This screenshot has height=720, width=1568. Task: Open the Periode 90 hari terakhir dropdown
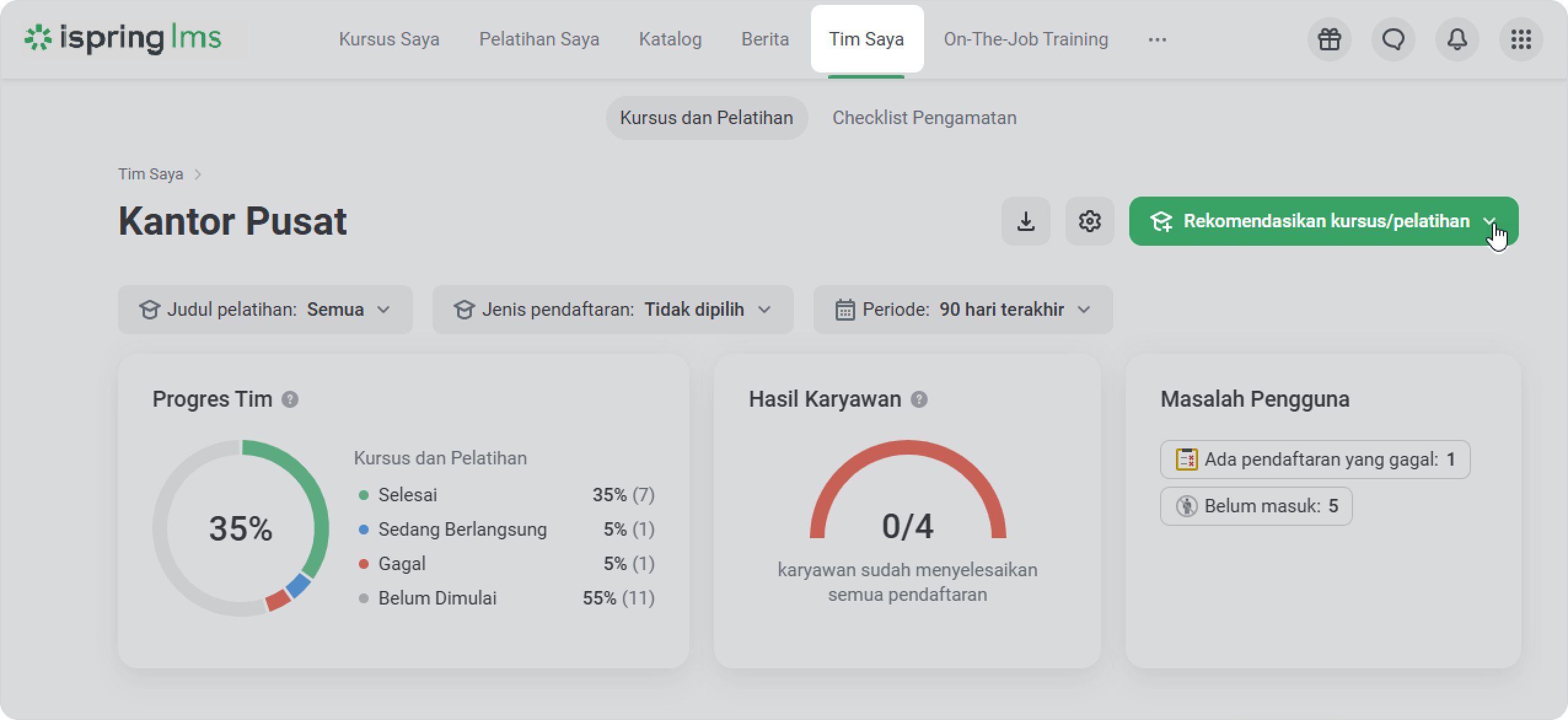(x=963, y=310)
